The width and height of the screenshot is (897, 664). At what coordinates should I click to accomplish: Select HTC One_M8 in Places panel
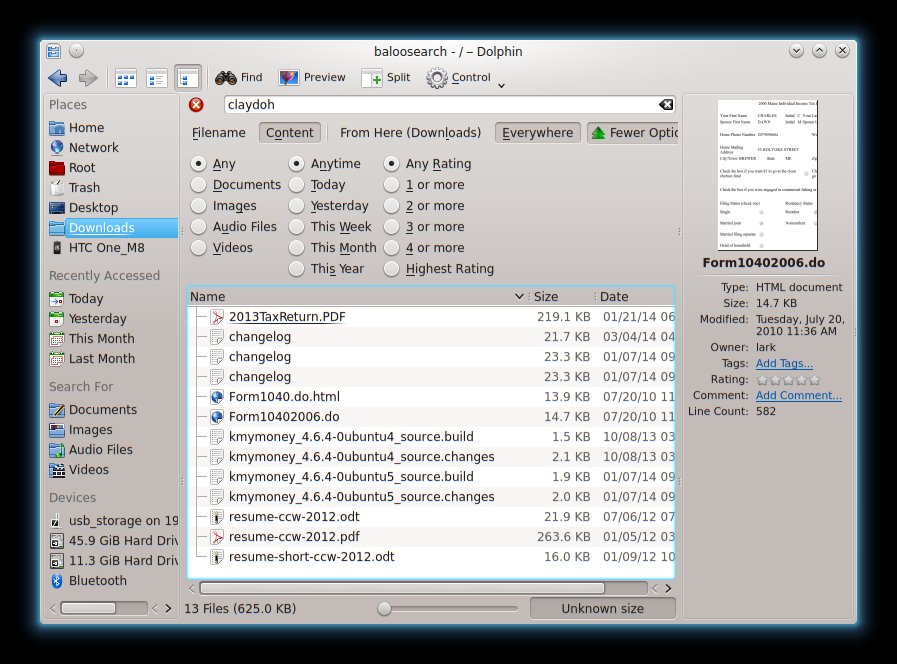[x=107, y=247]
